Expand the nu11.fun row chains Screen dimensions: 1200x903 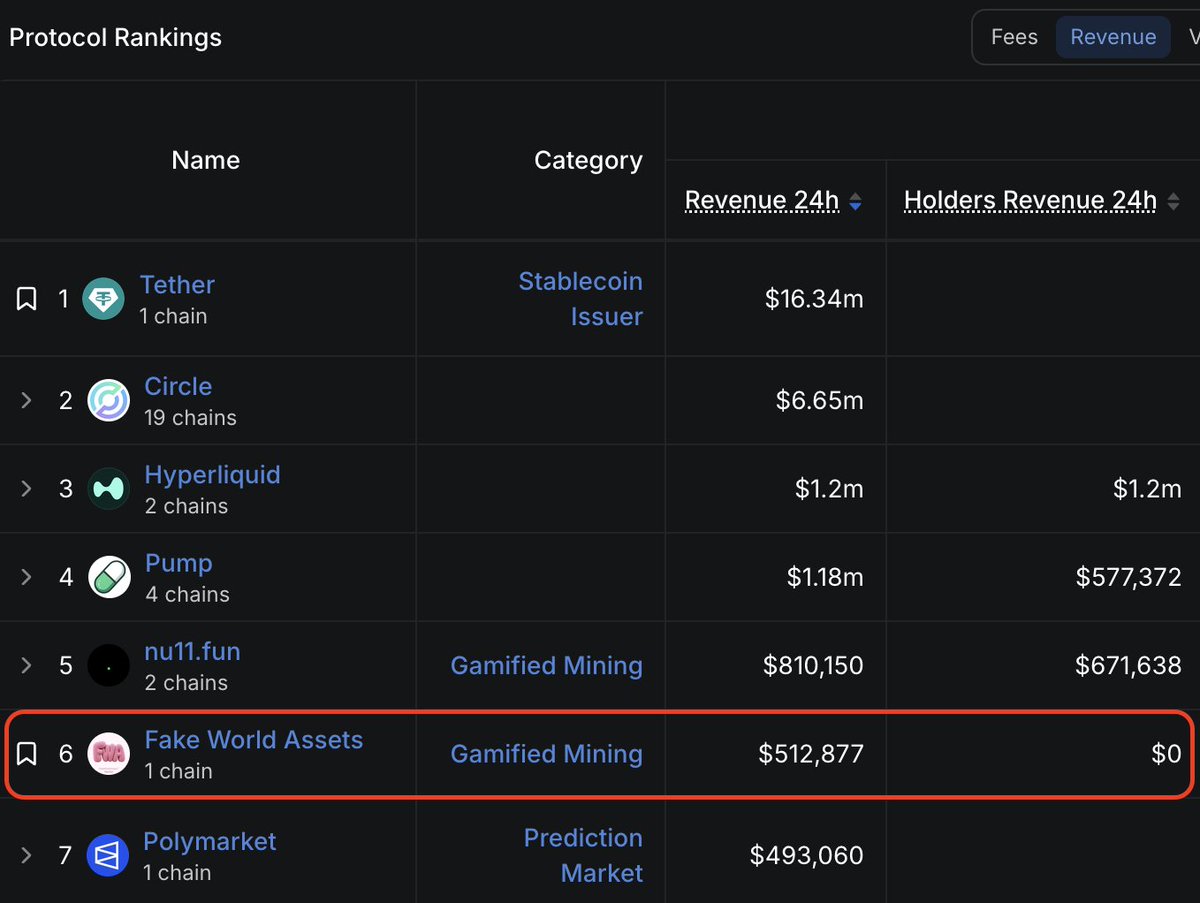click(27, 665)
